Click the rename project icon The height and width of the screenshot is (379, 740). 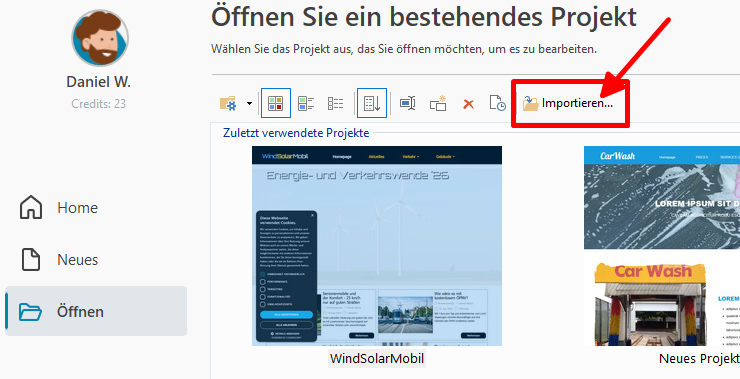point(408,103)
